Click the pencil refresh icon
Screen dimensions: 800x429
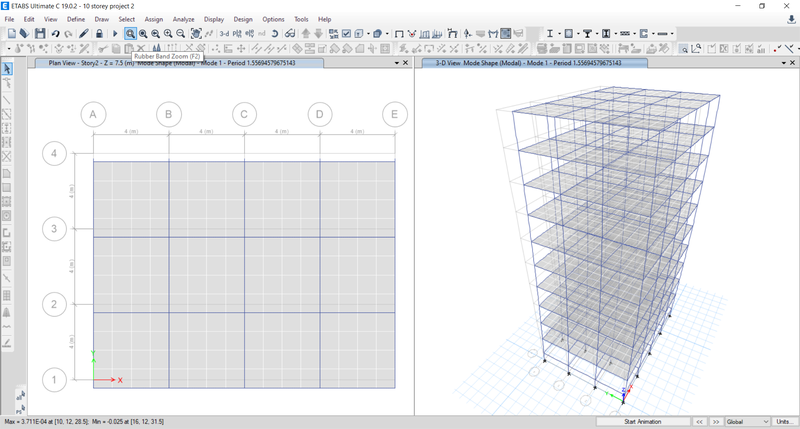[84, 34]
